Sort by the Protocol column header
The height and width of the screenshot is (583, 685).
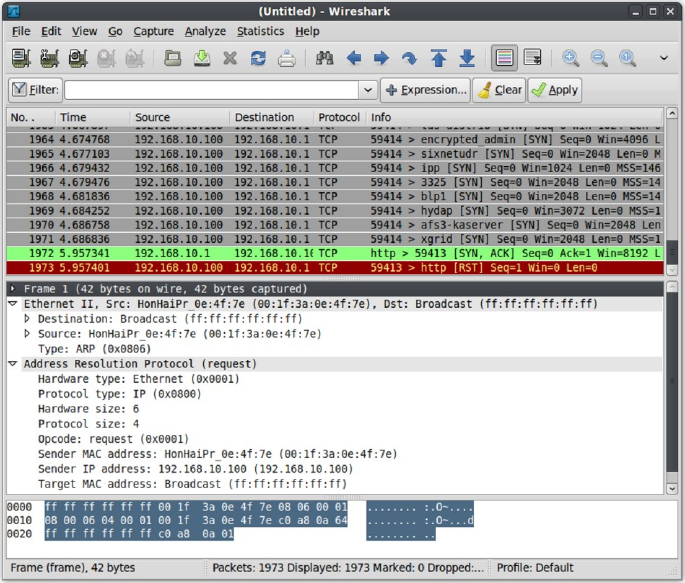[x=339, y=117]
